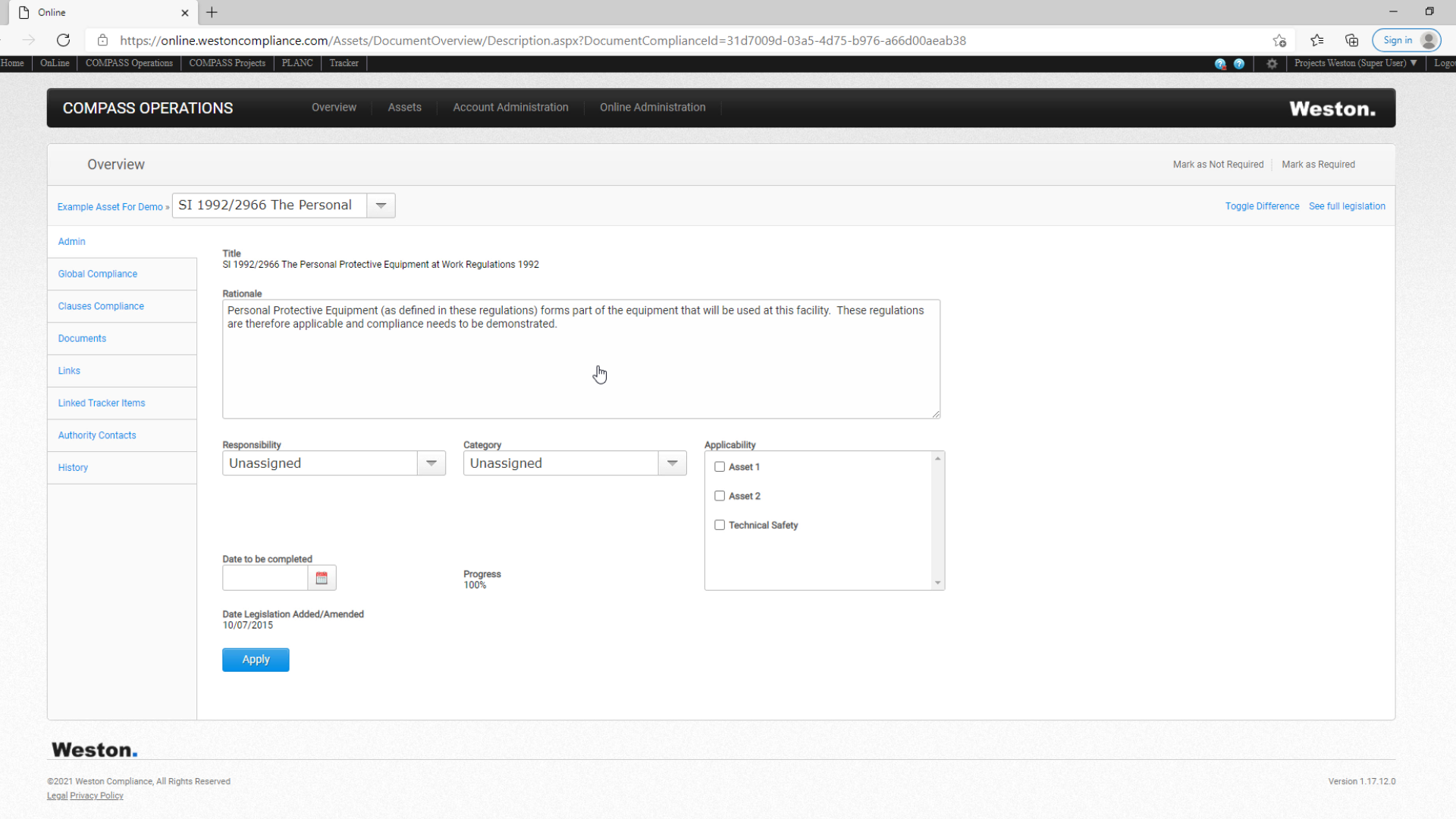Screen dimensions: 1456x819
Task: Open a new browser tab
Action: pyautogui.click(x=212, y=12)
